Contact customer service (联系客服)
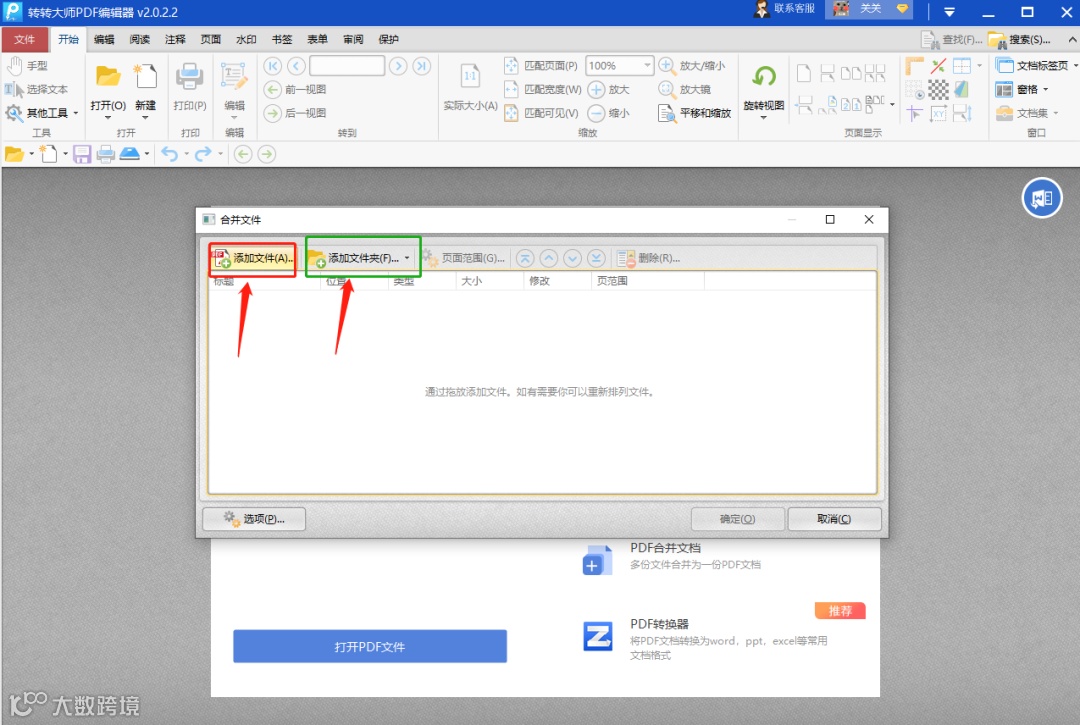 [785, 9]
